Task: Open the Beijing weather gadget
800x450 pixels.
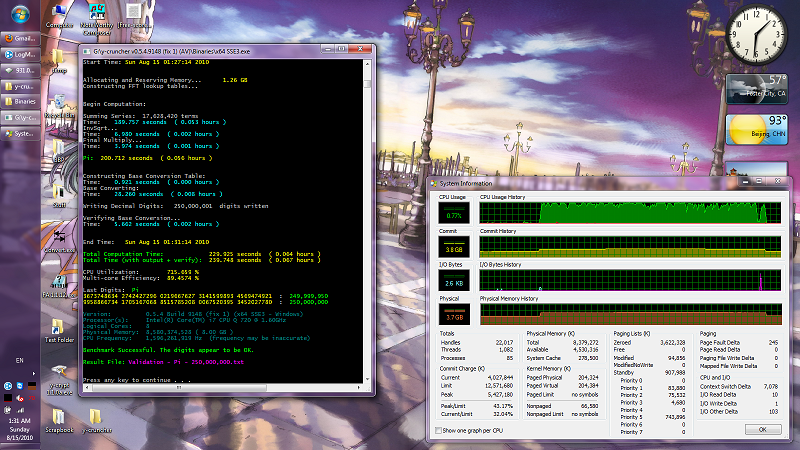Action: coord(758,128)
